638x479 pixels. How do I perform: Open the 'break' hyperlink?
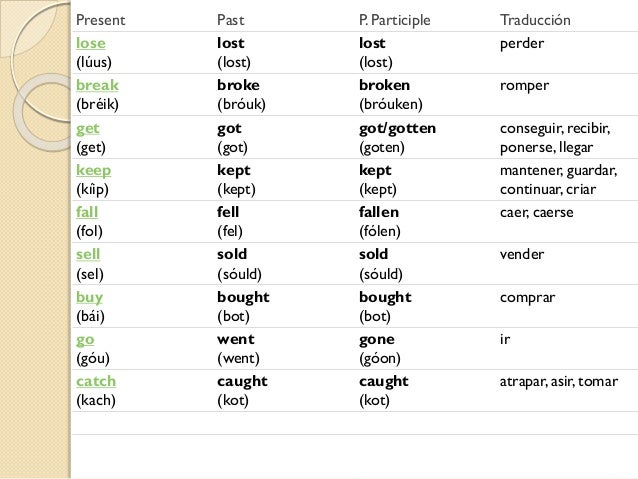(97, 86)
